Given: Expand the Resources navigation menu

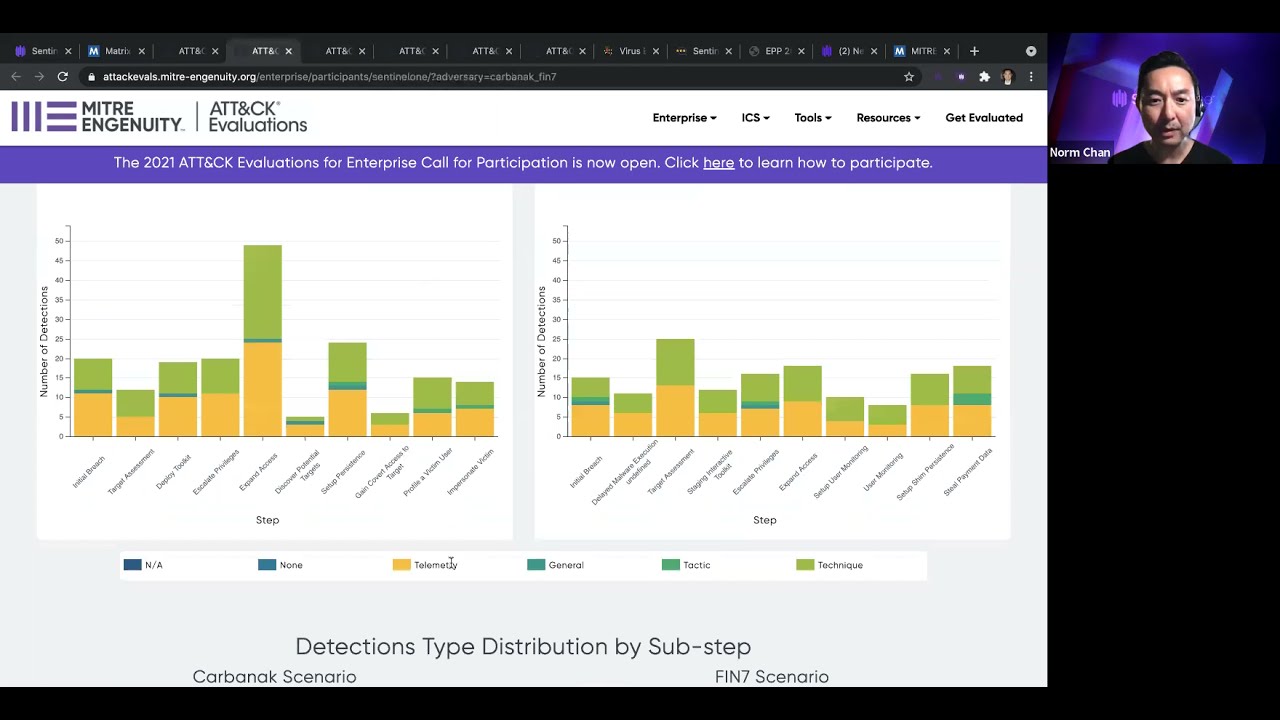Looking at the screenshot, I should coord(888,118).
